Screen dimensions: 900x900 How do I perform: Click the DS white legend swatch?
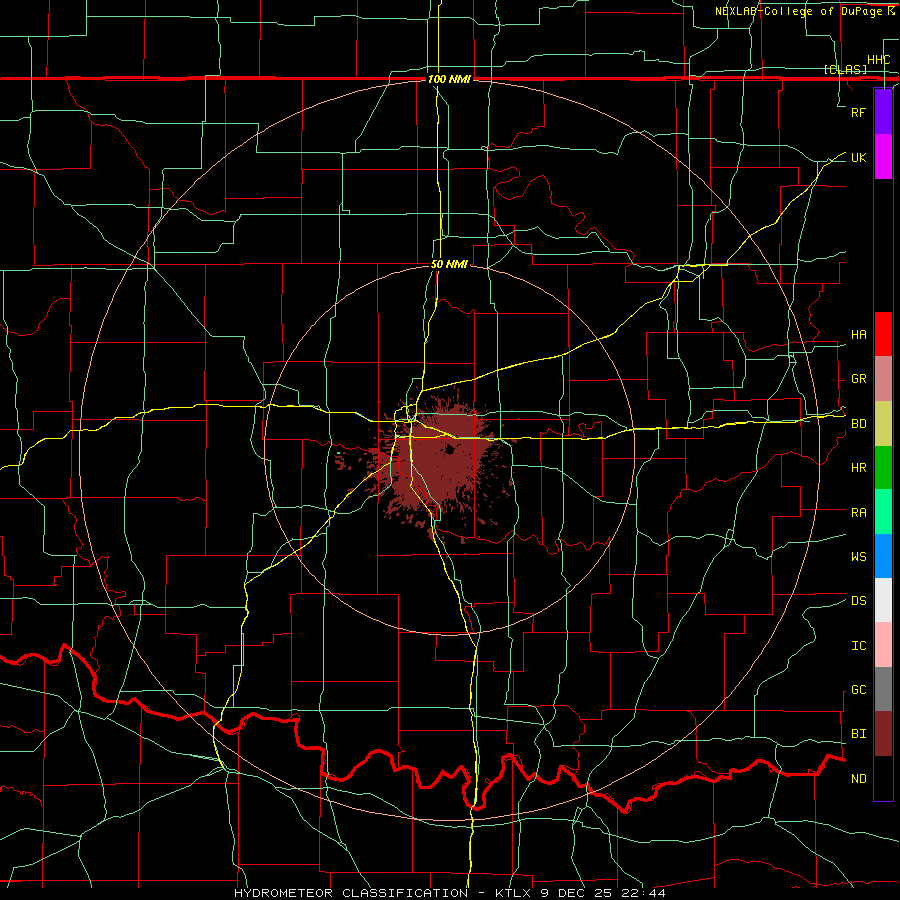(883, 600)
